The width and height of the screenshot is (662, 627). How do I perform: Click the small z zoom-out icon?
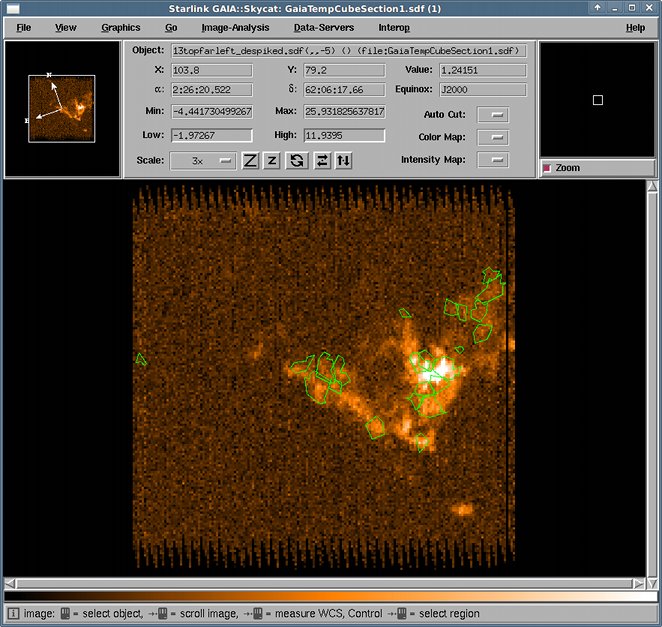[271, 160]
